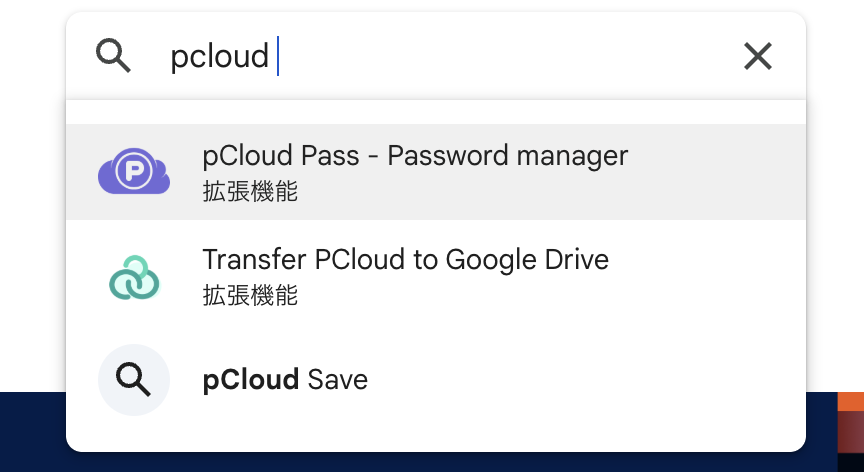The image size is (864, 472).
Task: Click the search icon beside pCloud Save
Action: 134,380
